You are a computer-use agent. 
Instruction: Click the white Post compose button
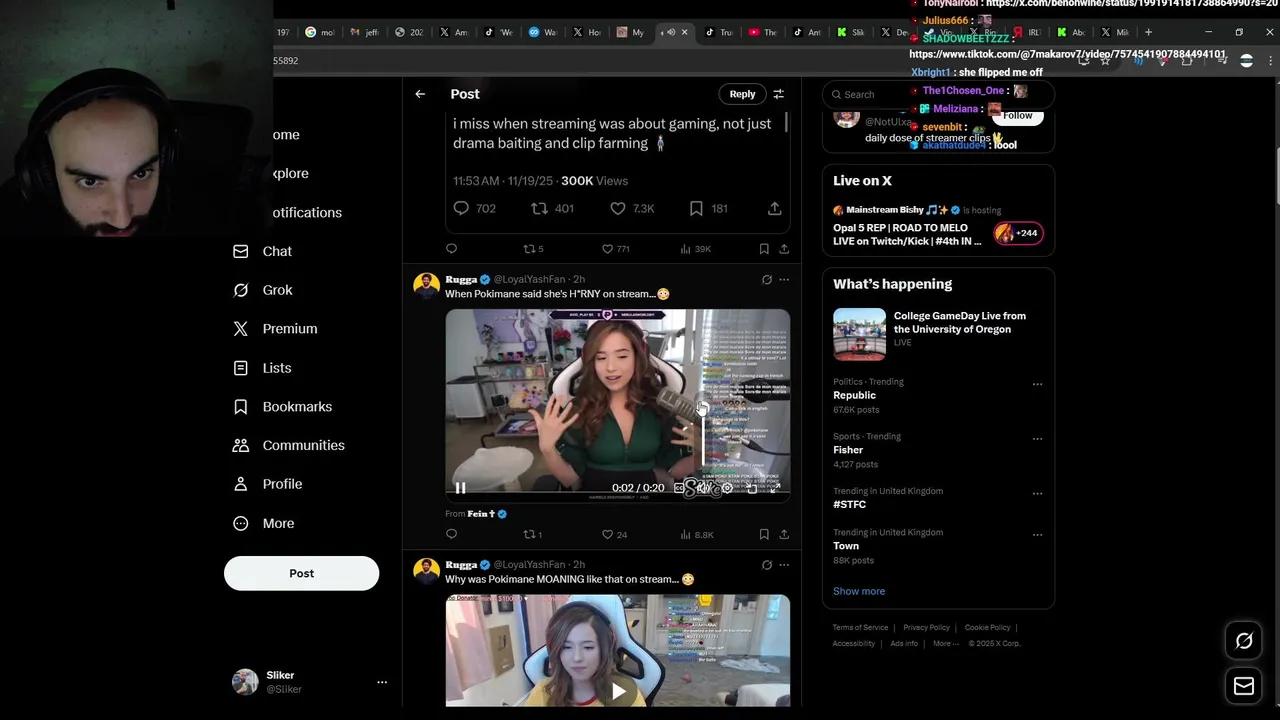[x=301, y=573]
